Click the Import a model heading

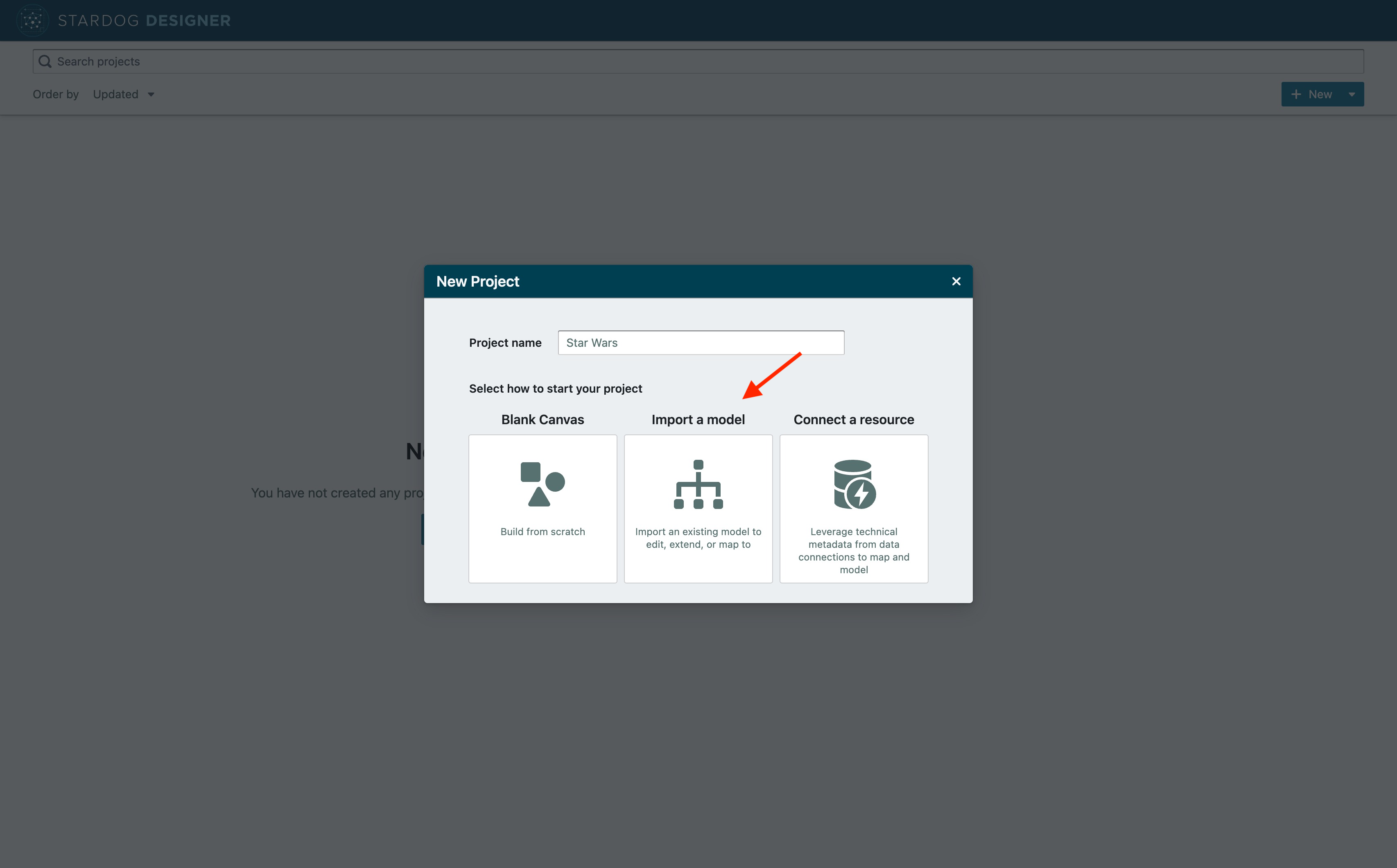pos(698,420)
